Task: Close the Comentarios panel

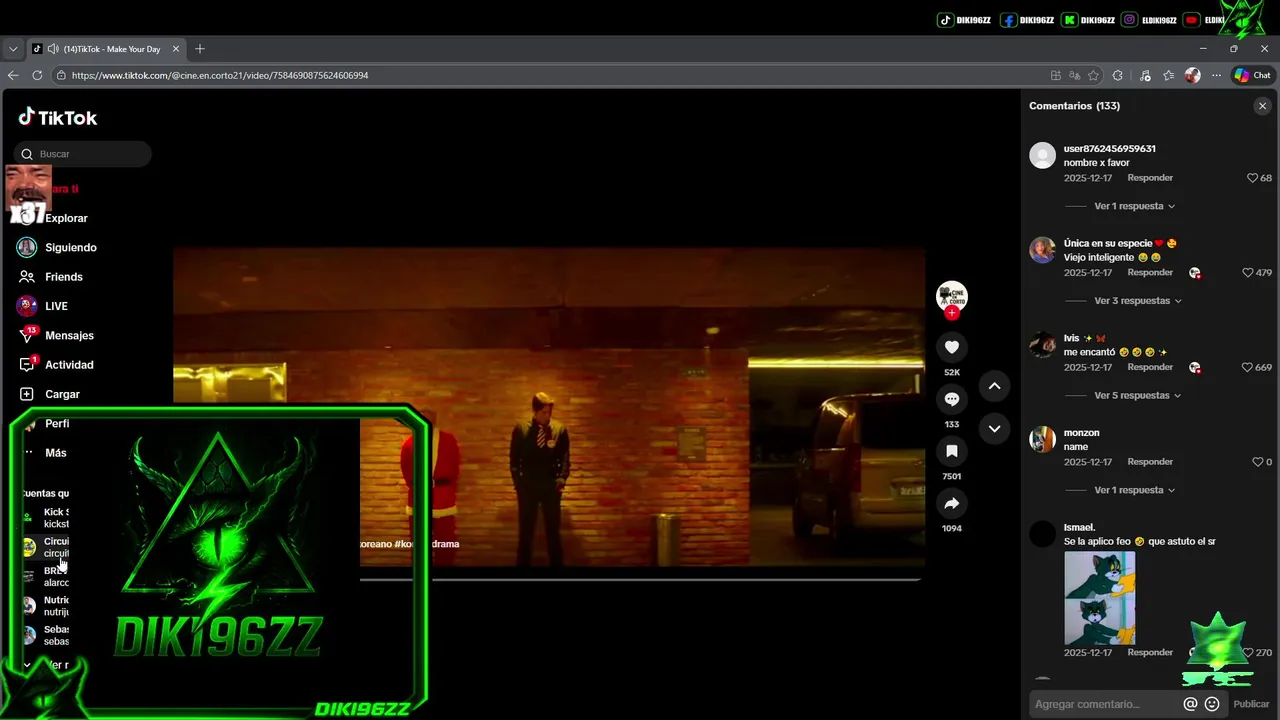Action: [x=1262, y=106]
